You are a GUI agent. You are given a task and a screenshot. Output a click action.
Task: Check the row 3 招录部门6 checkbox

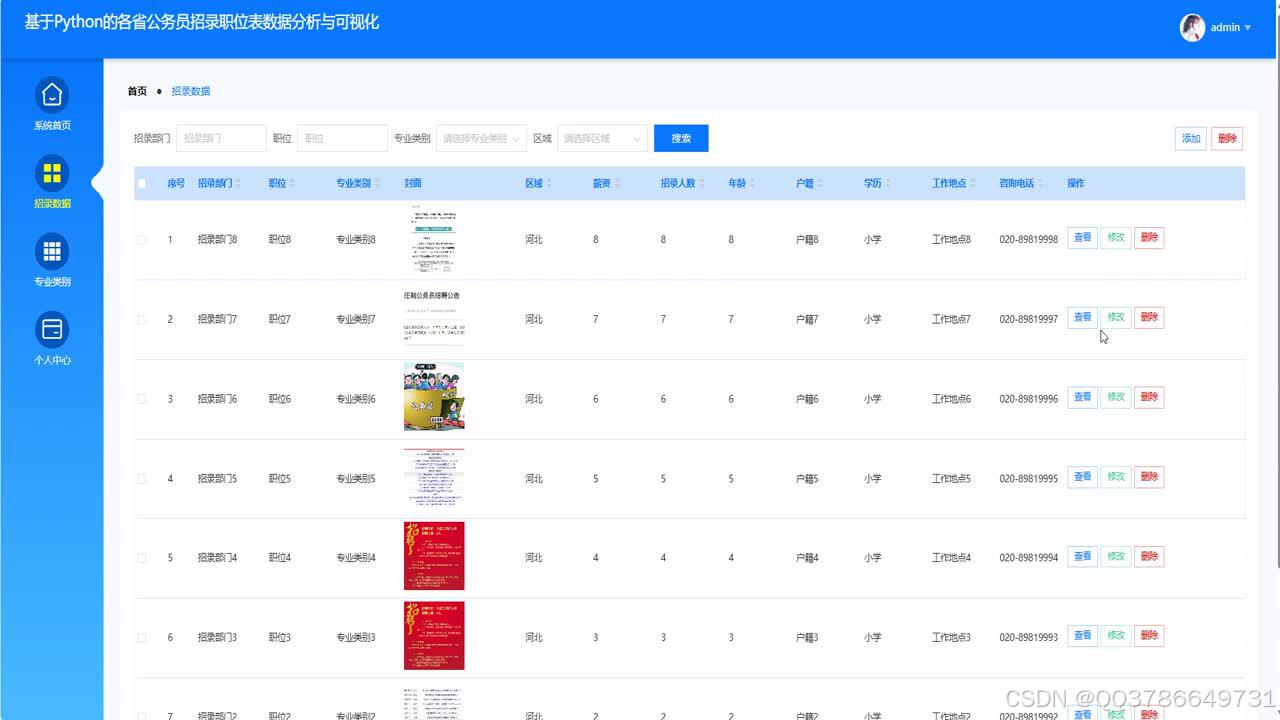click(141, 399)
